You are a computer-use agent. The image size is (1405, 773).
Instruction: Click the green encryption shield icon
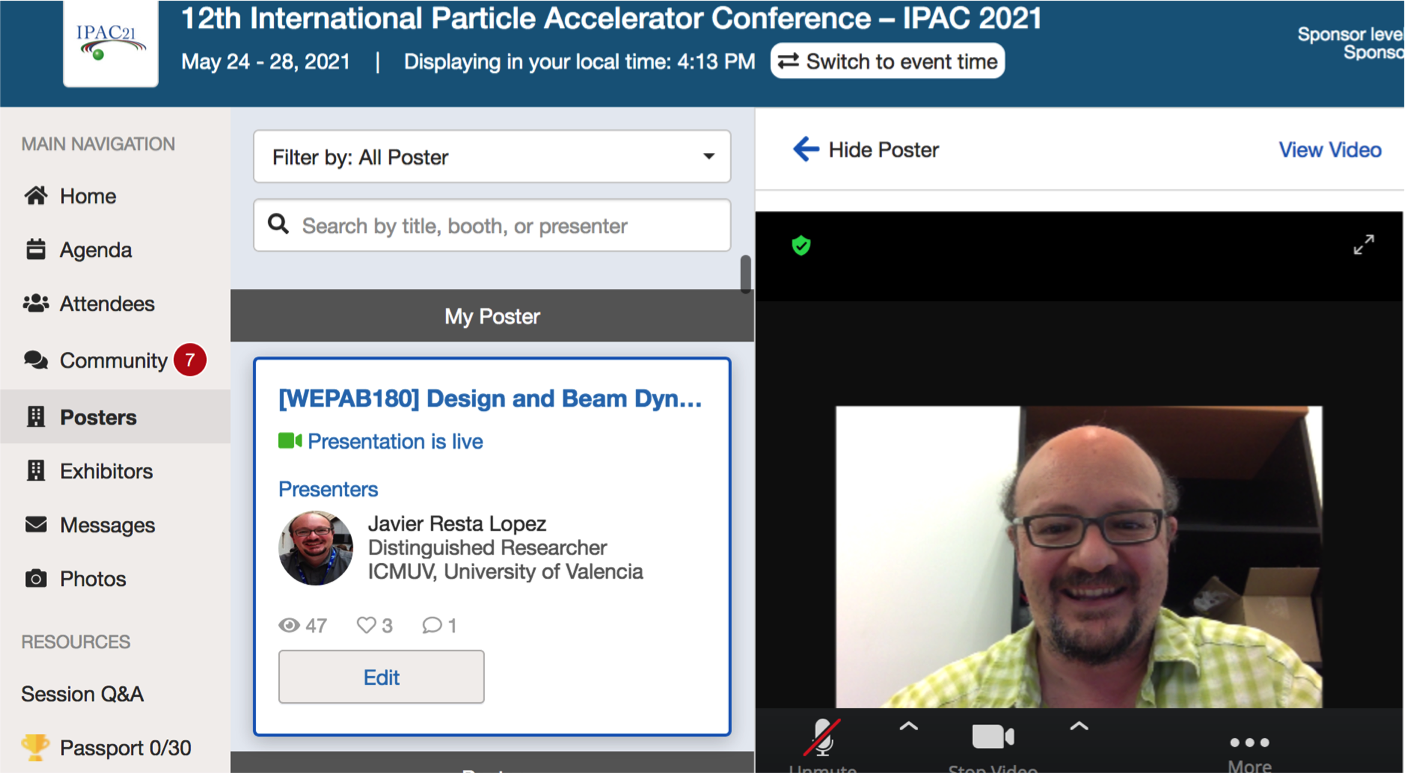801,245
